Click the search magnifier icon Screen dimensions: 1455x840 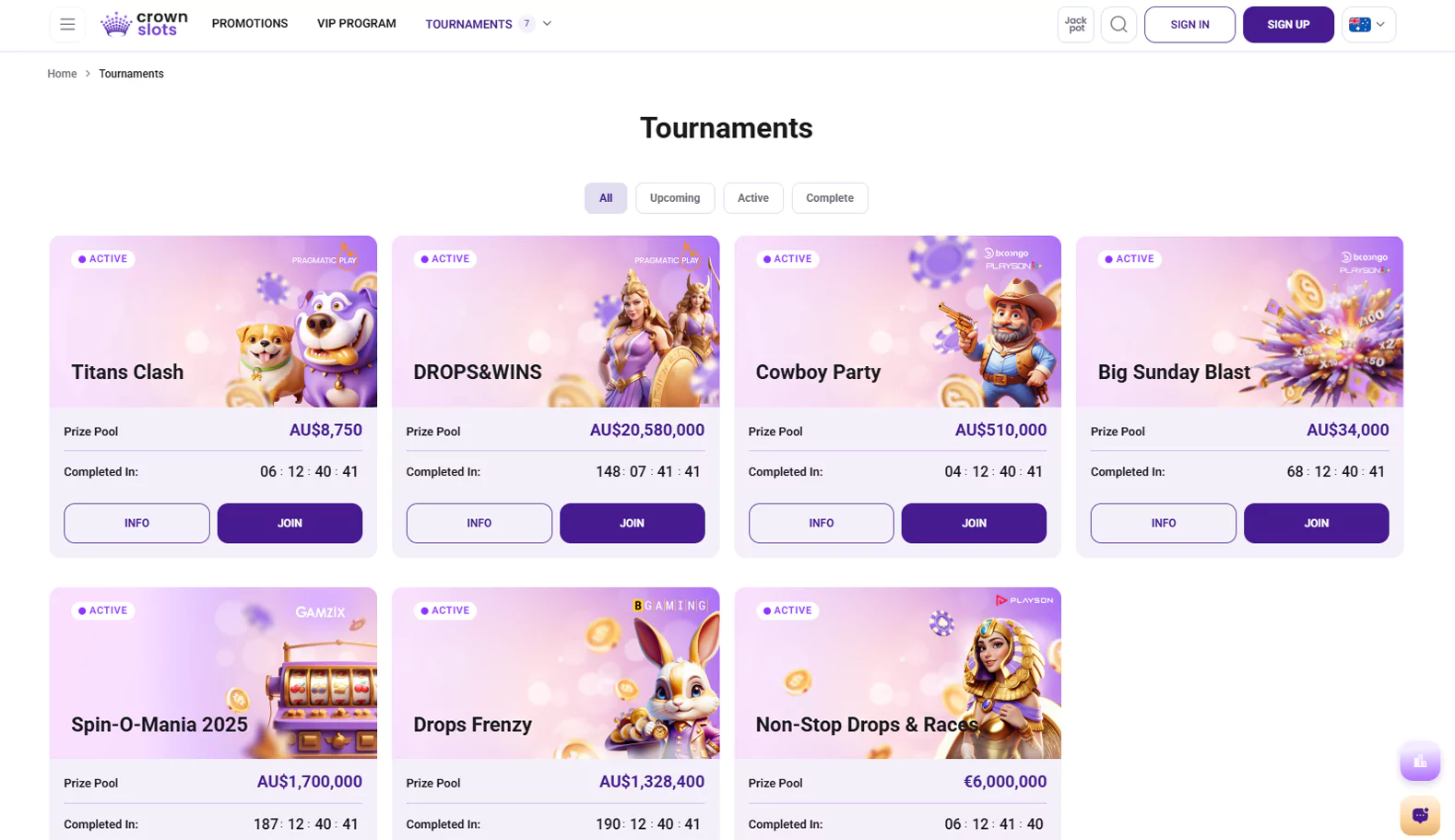[x=1118, y=25]
